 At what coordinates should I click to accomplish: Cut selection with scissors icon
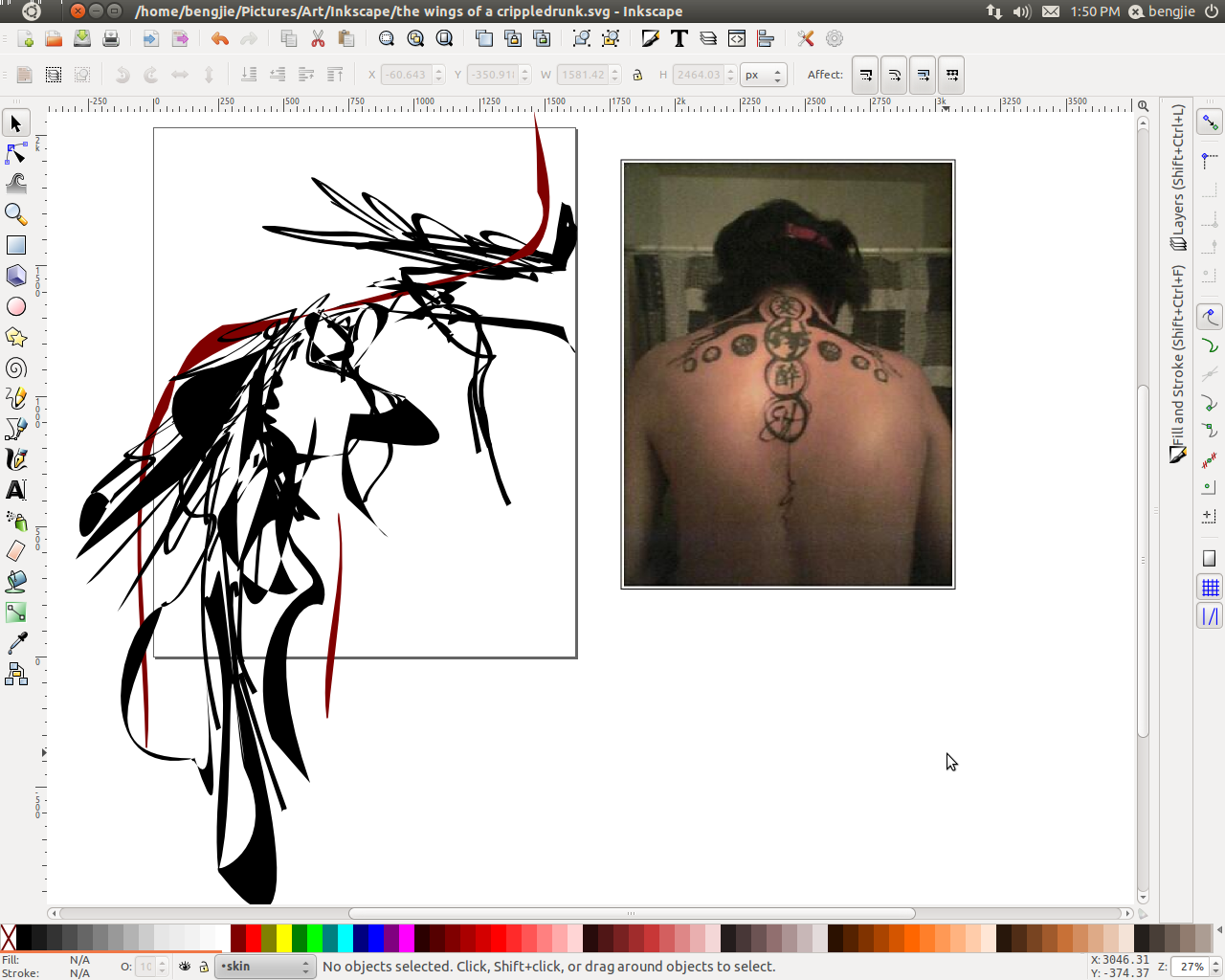(318, 38)
